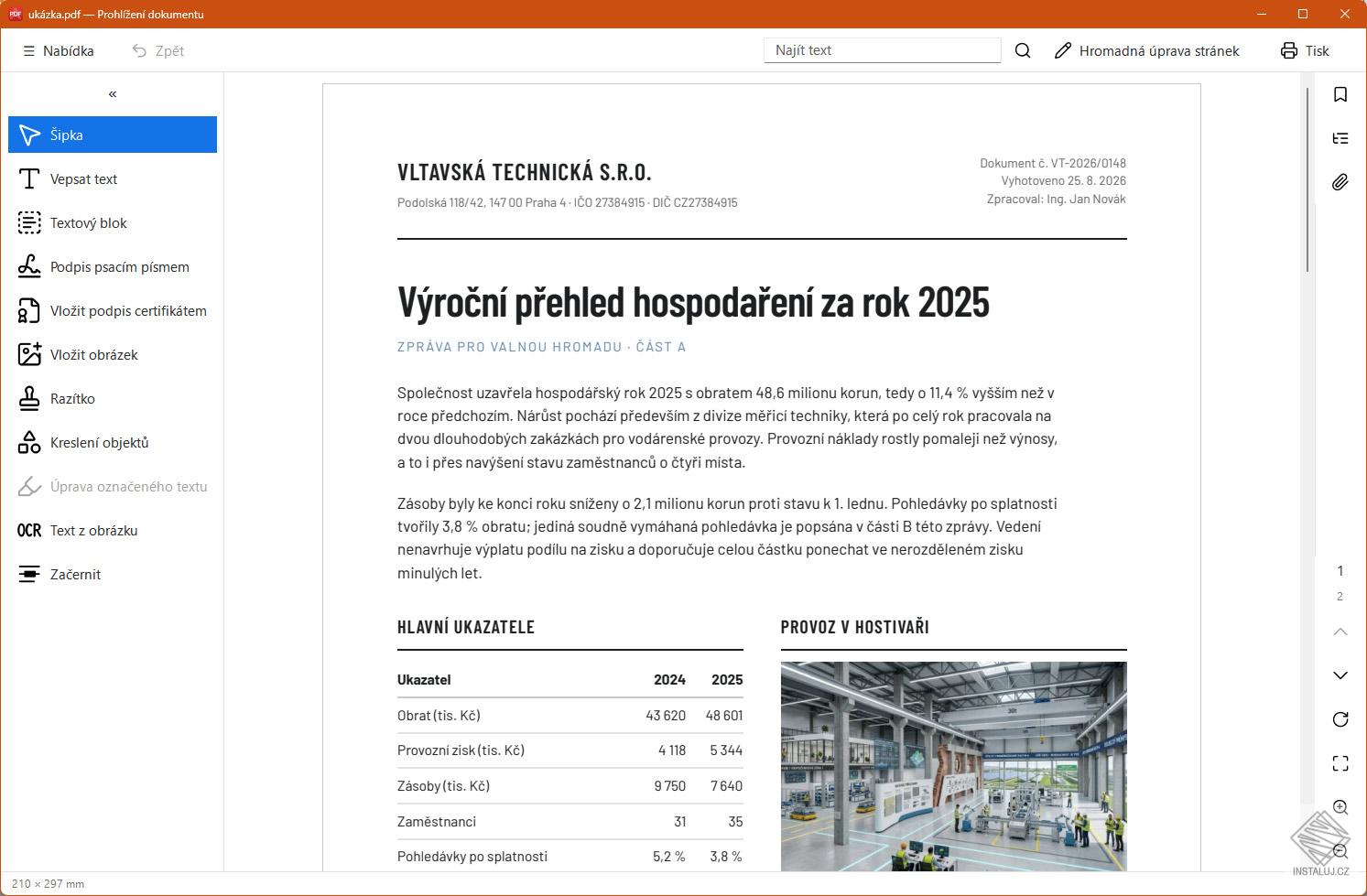
Task: Show the document outline panel
Action: coord(1340,138)
